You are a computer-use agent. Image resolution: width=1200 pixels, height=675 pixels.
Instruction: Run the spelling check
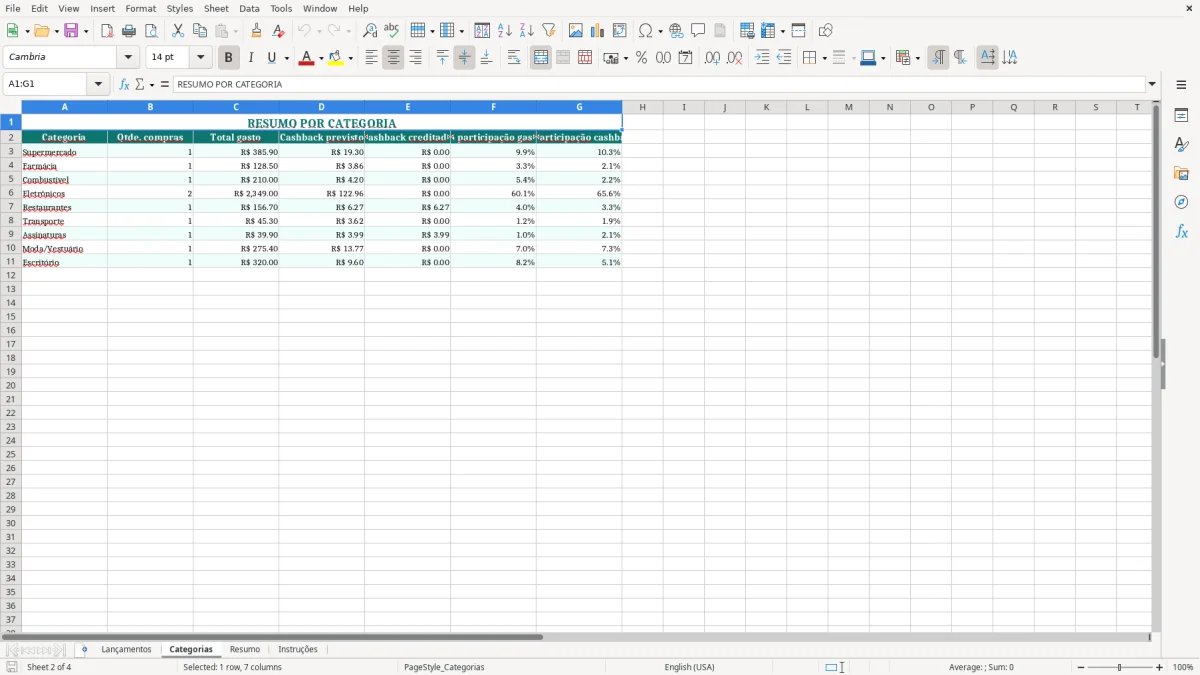coord(392,31)
